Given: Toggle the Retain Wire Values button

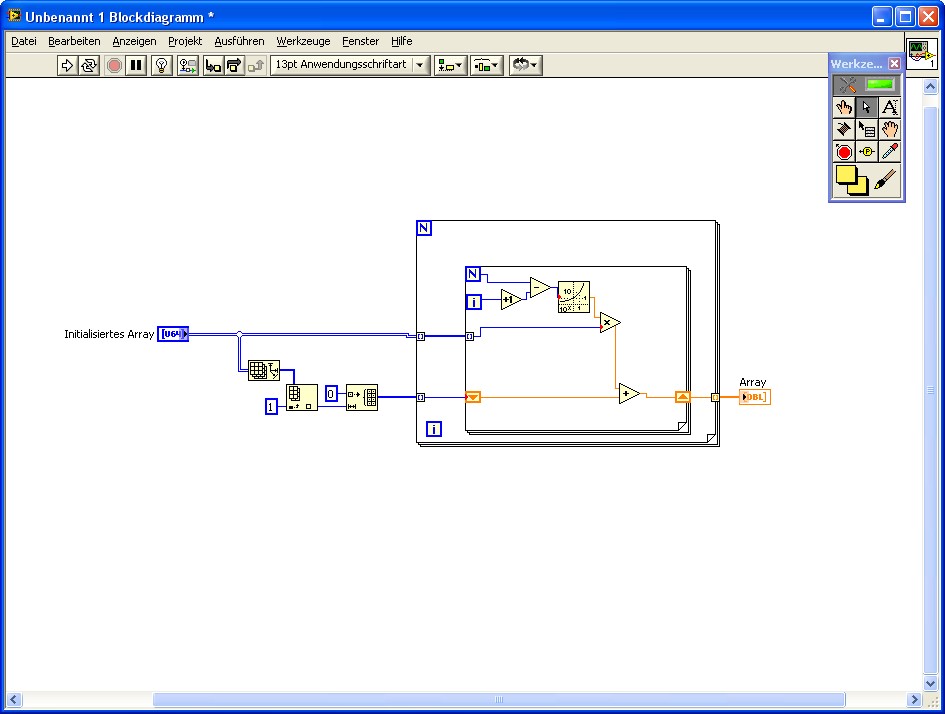Looking at the screenshot, I should (187, 65).
